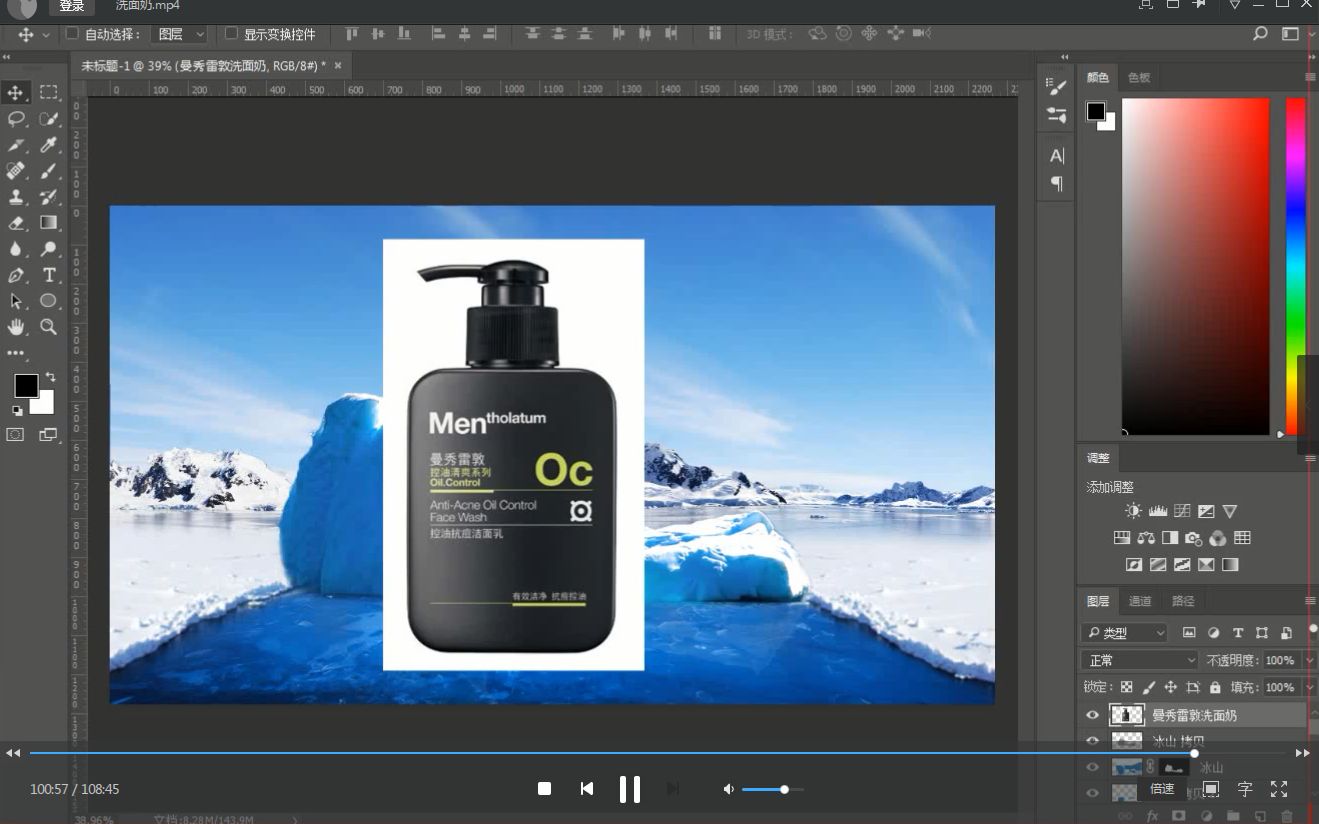Screen dimensions: 1319x824
Task: Open the 不透明度 opacity dropdown arrow
Action: (1308, 660)
